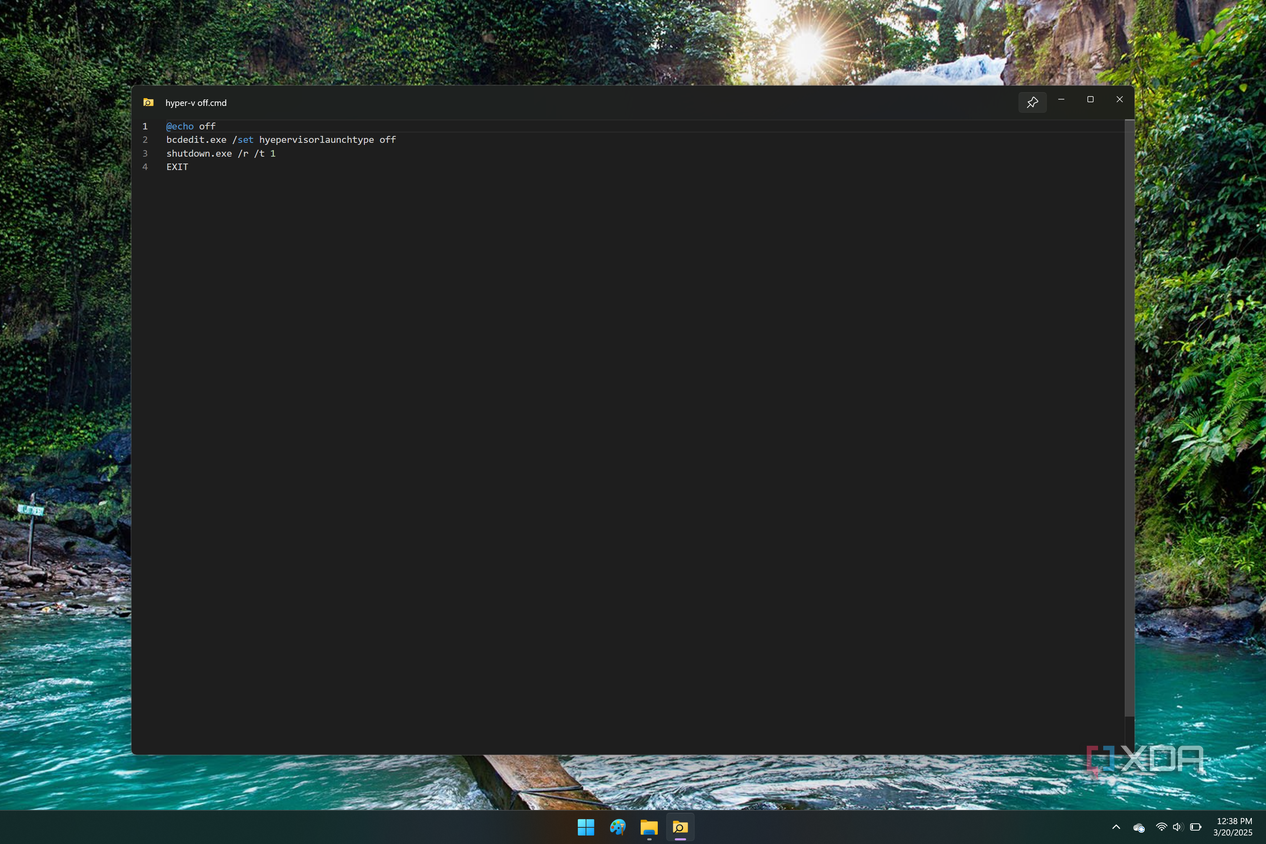Open the clock and date 3/20/2025
Image resolution: width=1266 pixels, height=844 pixels.
click(1233, 827)
